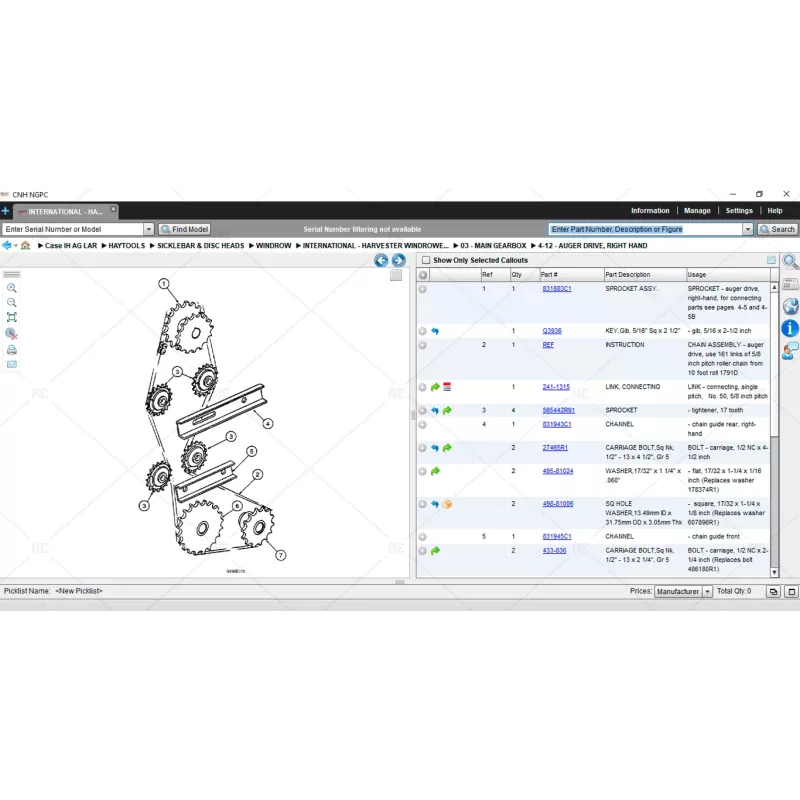Open part number link 565442R81
This screenshot has height=800, width=800.
[x=558, y=410]
